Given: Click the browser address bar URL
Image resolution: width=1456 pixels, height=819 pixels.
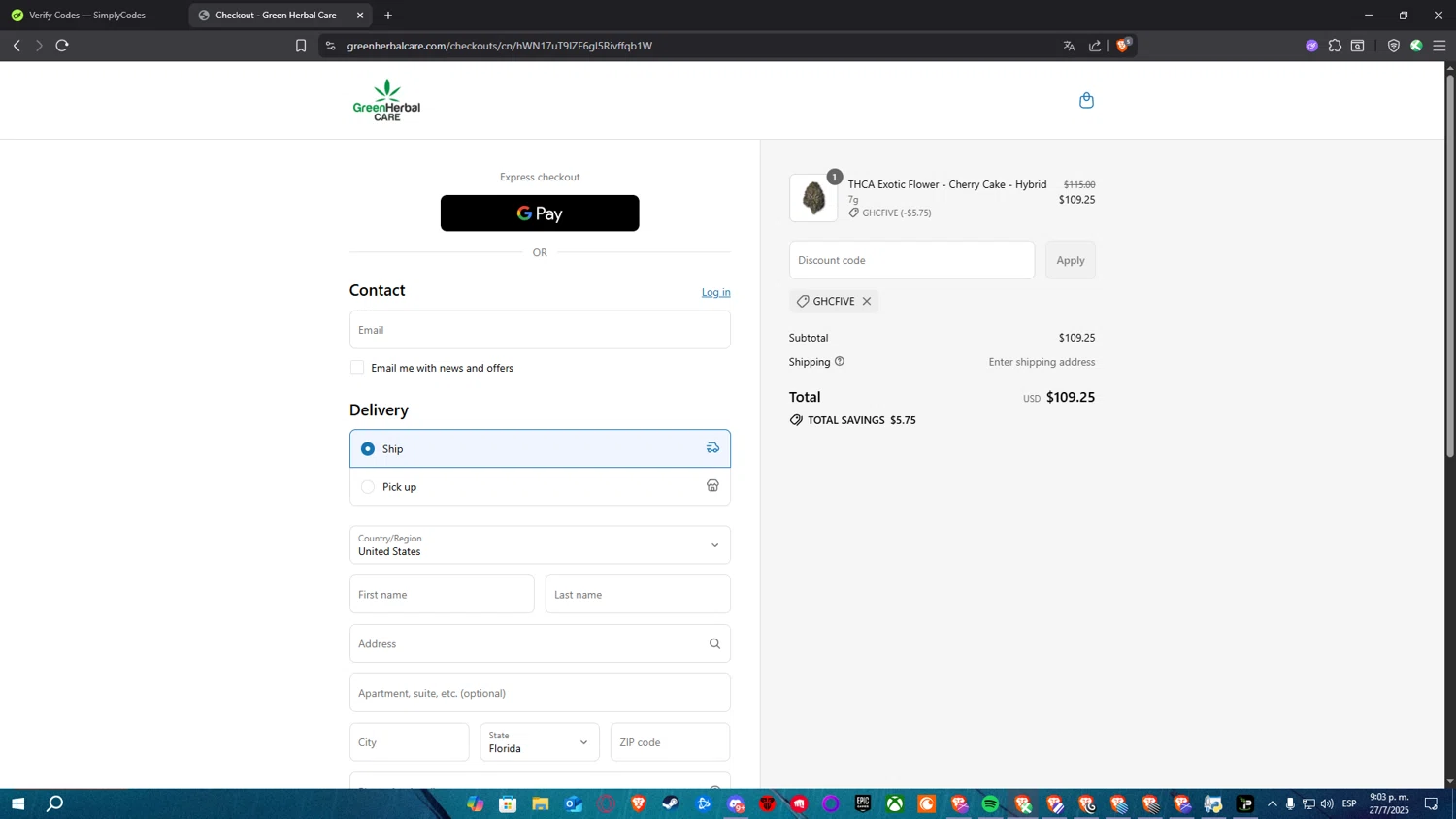Looking at the screenshot, I should point(499,46).
